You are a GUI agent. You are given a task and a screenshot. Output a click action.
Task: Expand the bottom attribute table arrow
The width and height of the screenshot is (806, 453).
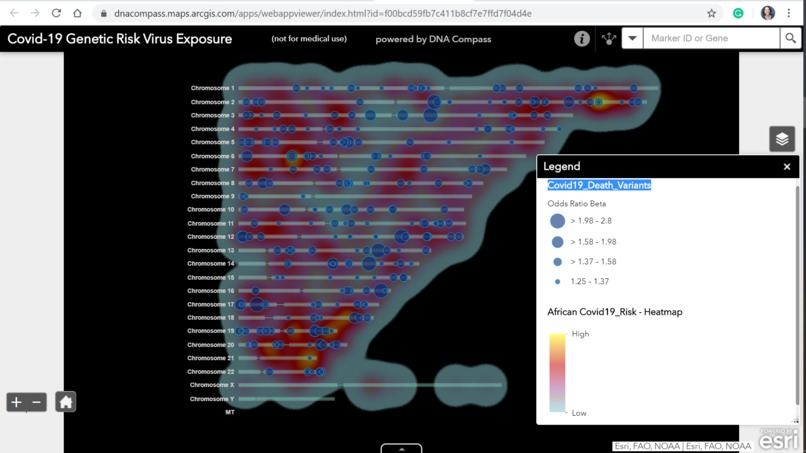401,448
